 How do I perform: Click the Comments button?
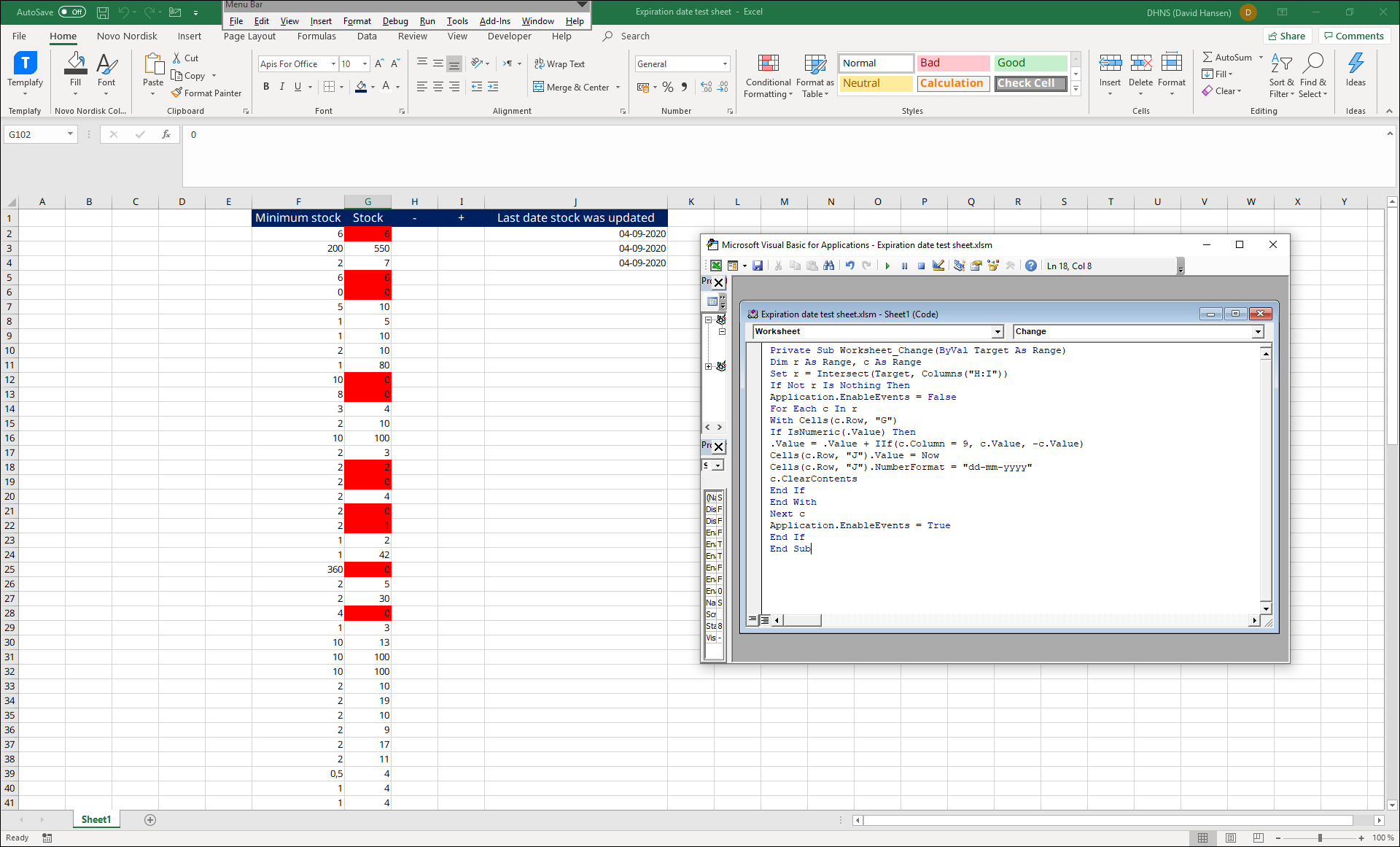pos(1353,36)
